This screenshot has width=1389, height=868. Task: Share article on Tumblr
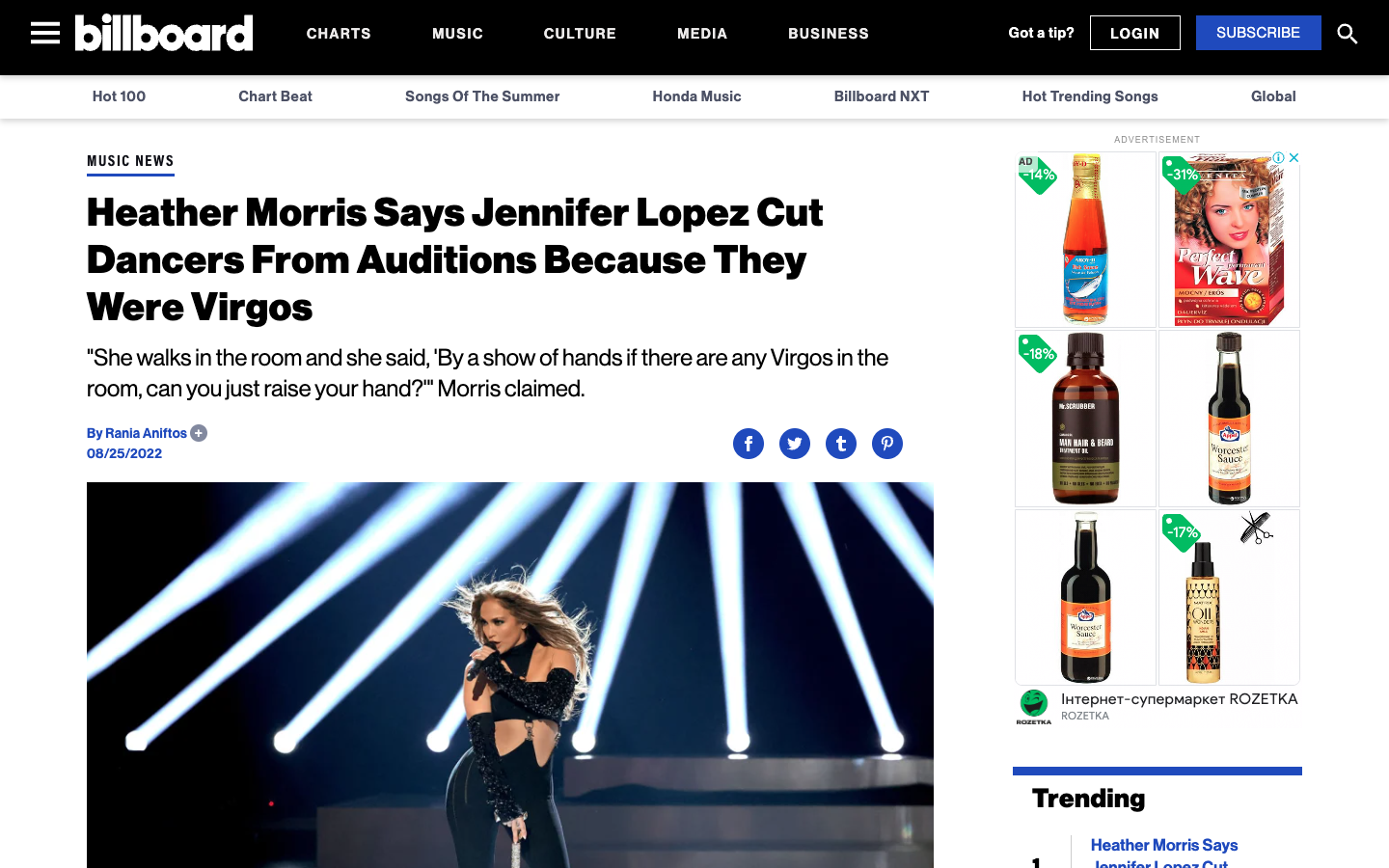click(x=841, y=444)
